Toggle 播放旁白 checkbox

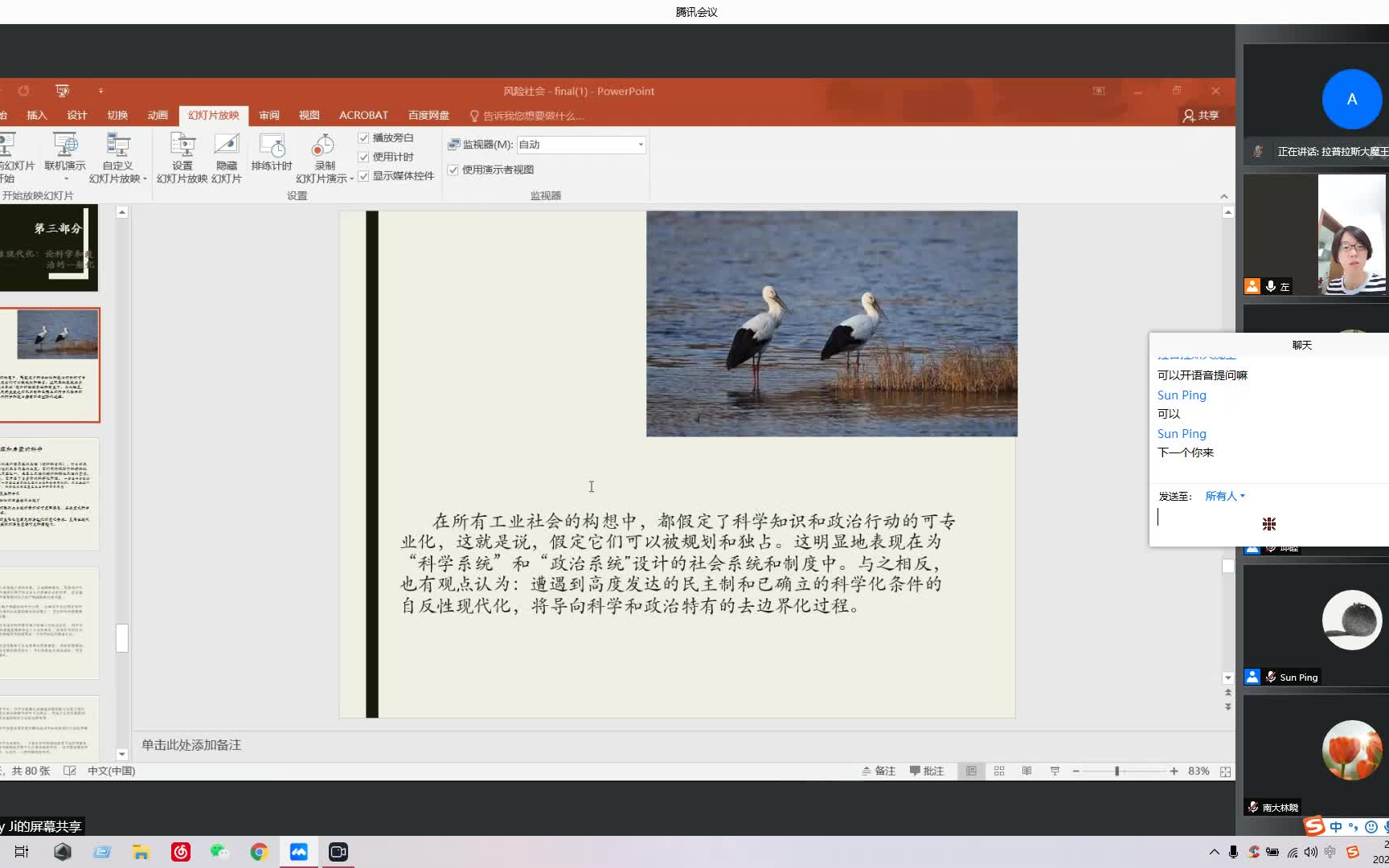(x=363, y=138)
